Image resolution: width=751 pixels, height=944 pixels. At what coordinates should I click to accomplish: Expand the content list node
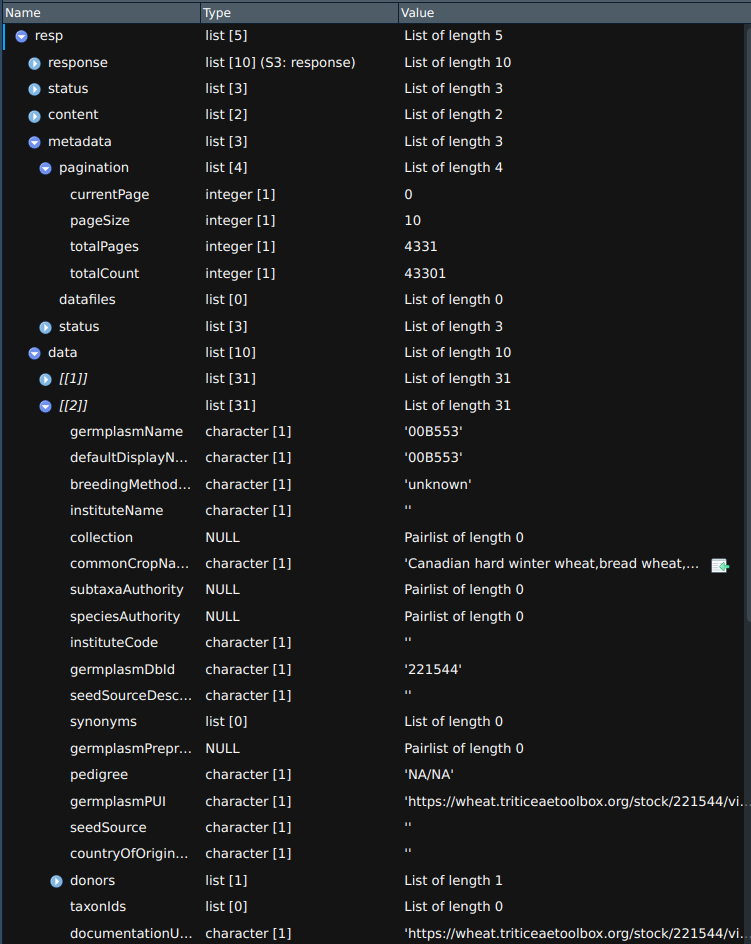[x=34, y=115]
